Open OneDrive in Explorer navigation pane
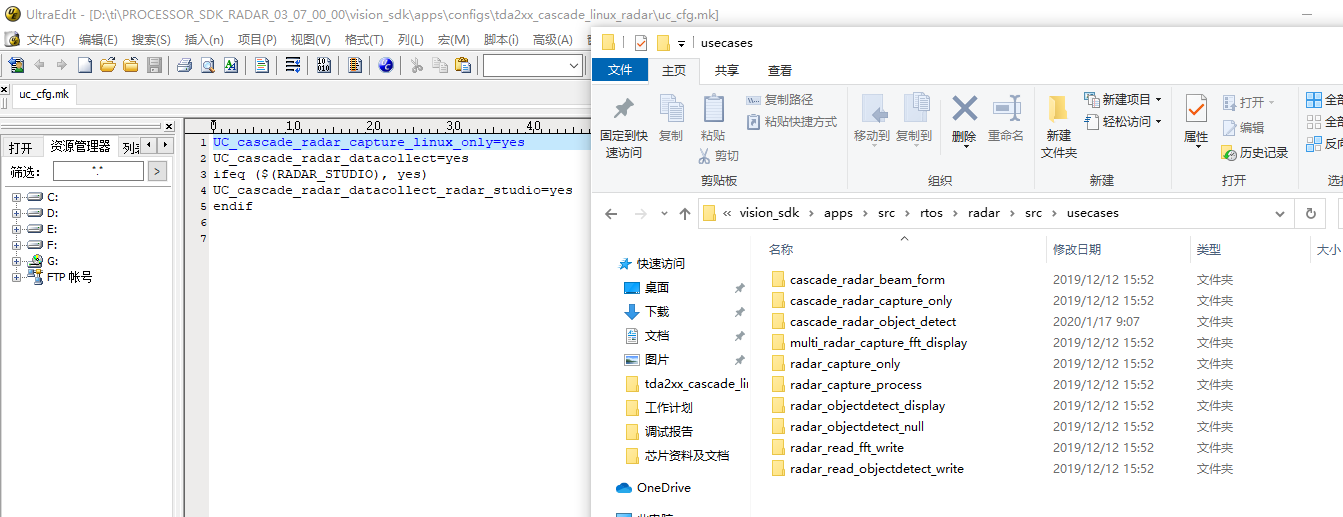 [664, 488]
